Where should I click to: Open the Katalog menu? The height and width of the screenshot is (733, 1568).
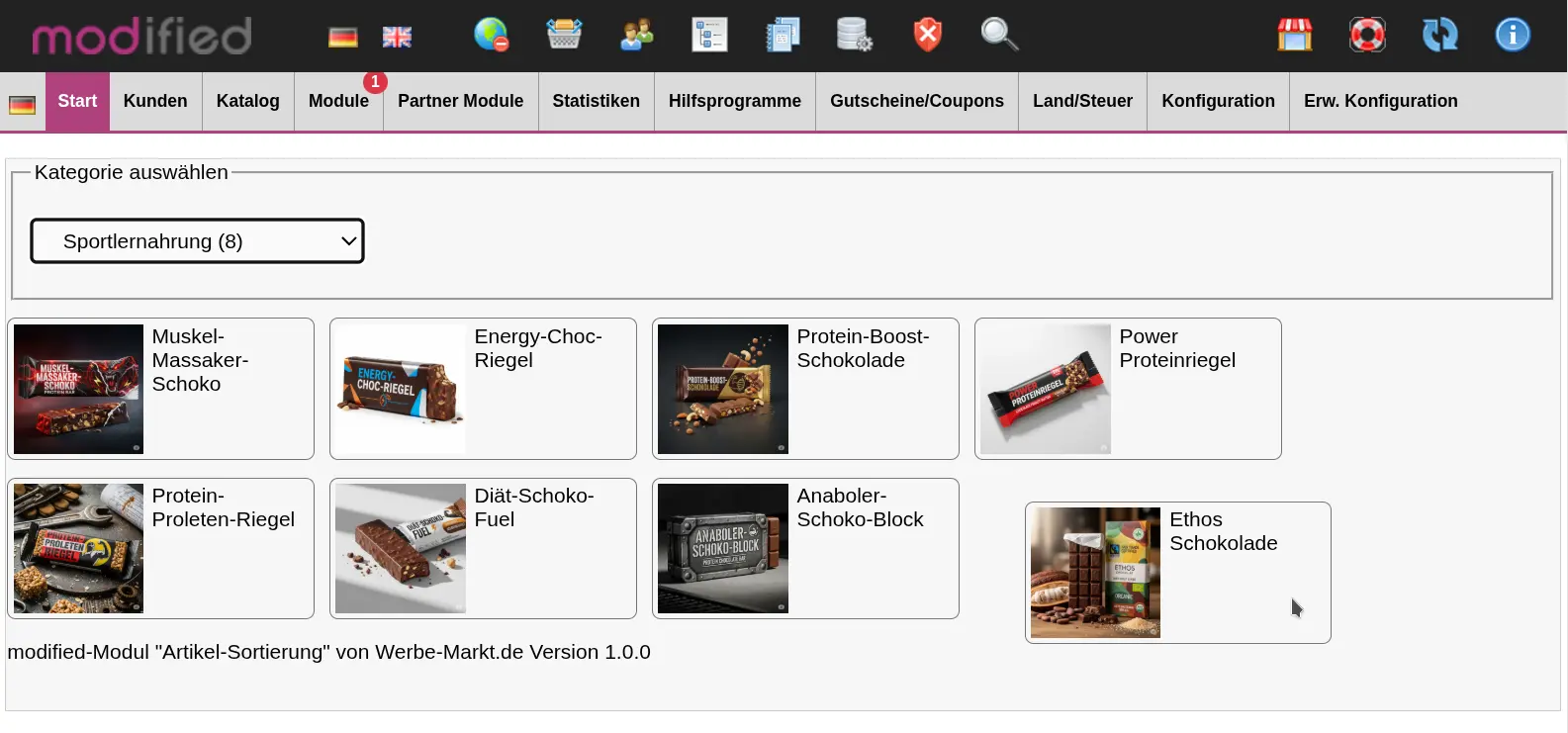247,101
